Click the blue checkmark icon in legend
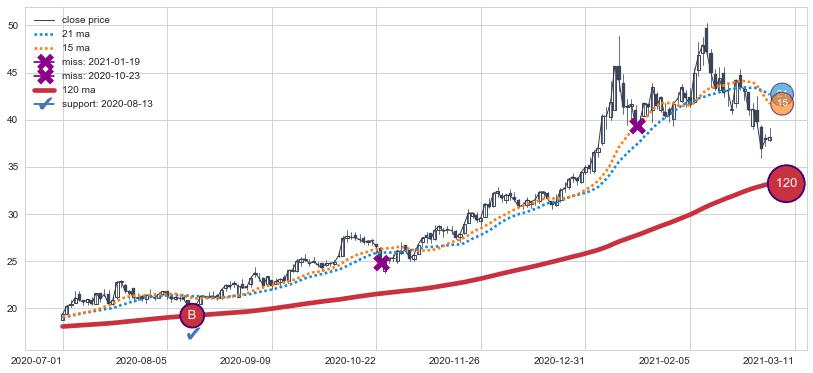Screen dimensions: 813x373 (45, 104)
